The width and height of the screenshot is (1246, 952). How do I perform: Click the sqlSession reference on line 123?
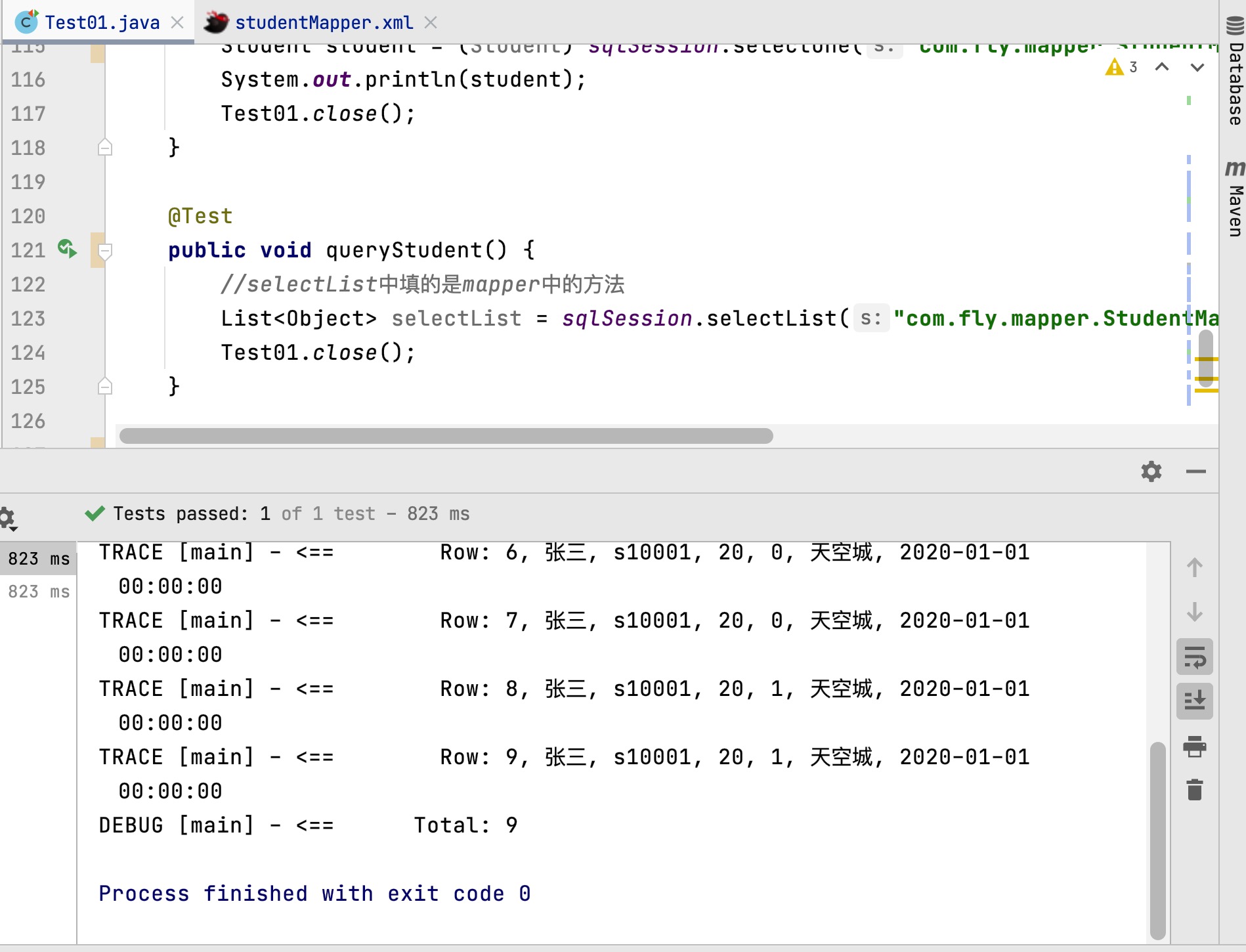click(x=627, y=318)
